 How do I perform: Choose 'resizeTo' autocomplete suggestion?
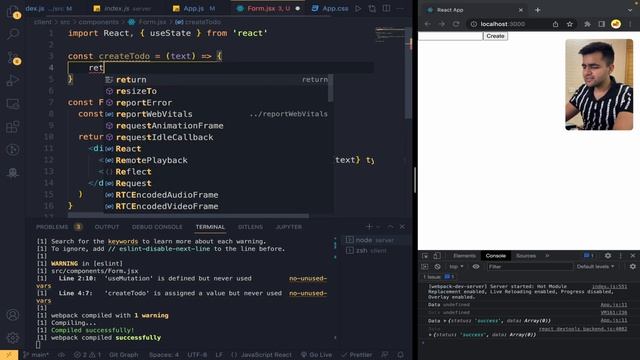[216, 91]
